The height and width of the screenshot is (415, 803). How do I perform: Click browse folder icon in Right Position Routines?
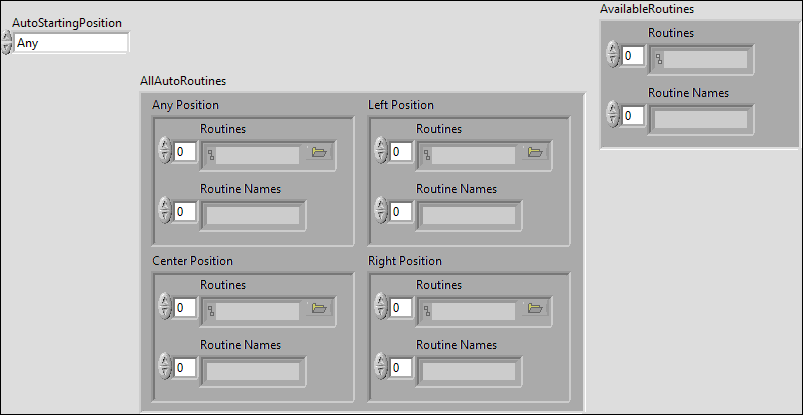pyautogui.click(x=535, y=308)
